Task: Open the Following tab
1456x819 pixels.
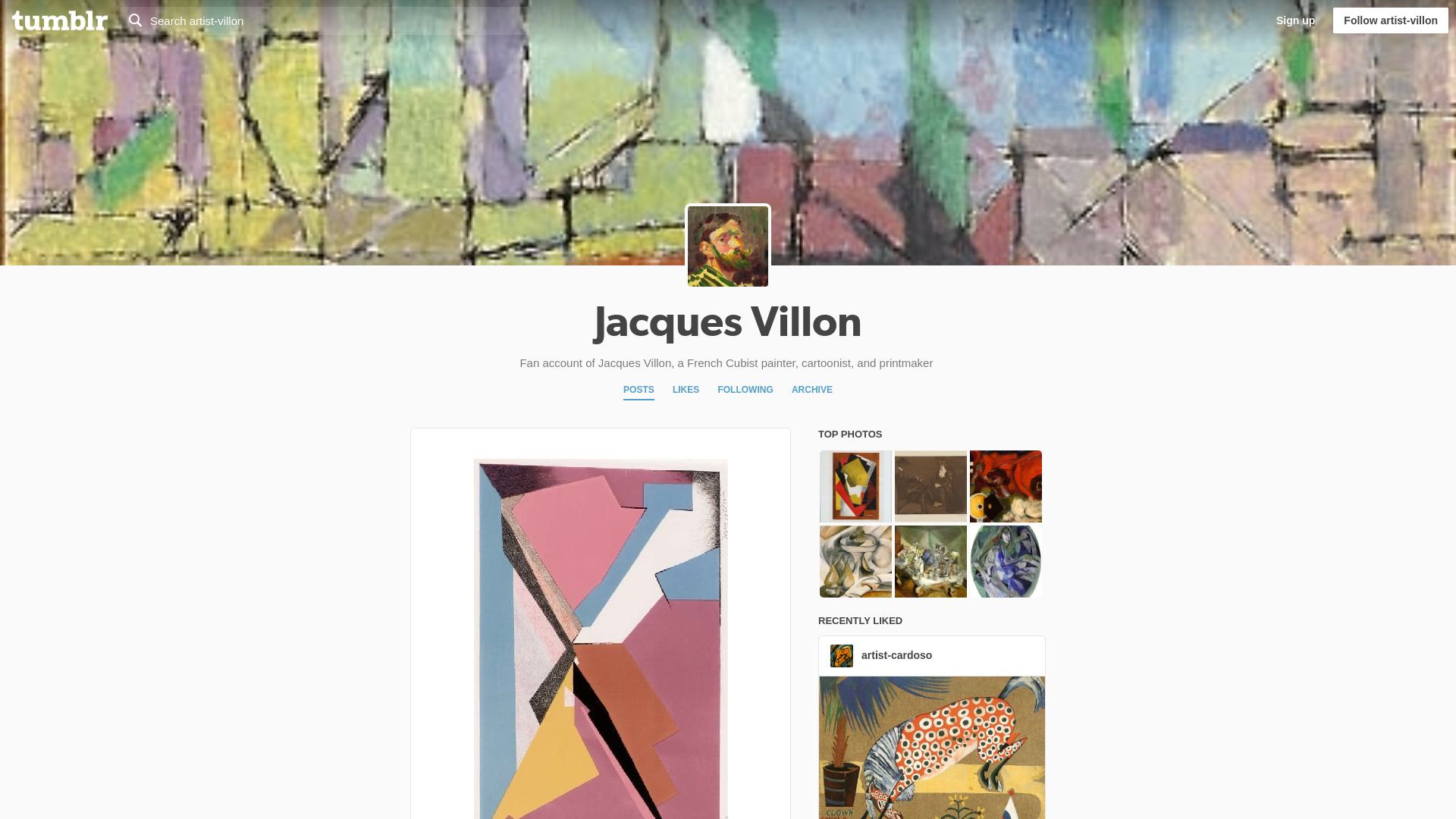Action: [745, 390]
